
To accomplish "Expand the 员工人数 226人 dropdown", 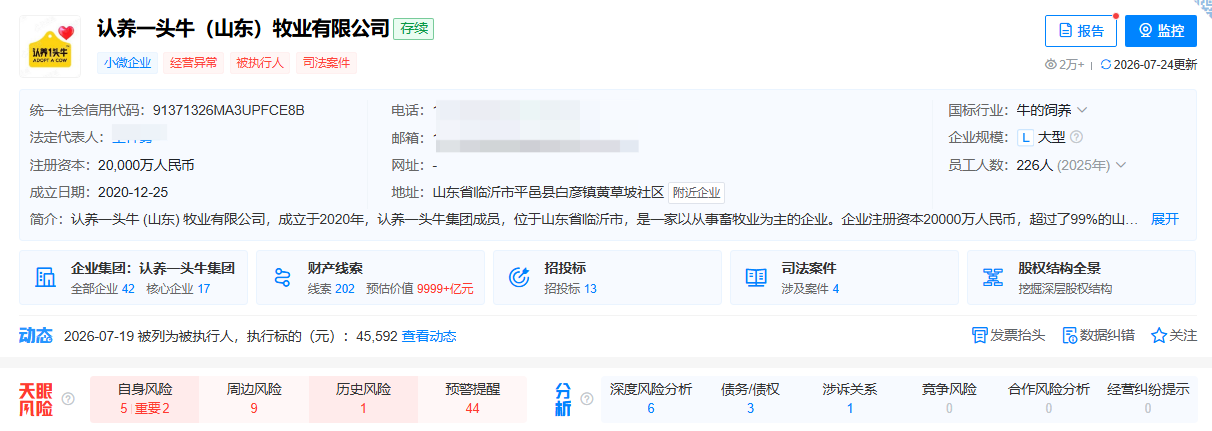I will tap(1121, 165).
